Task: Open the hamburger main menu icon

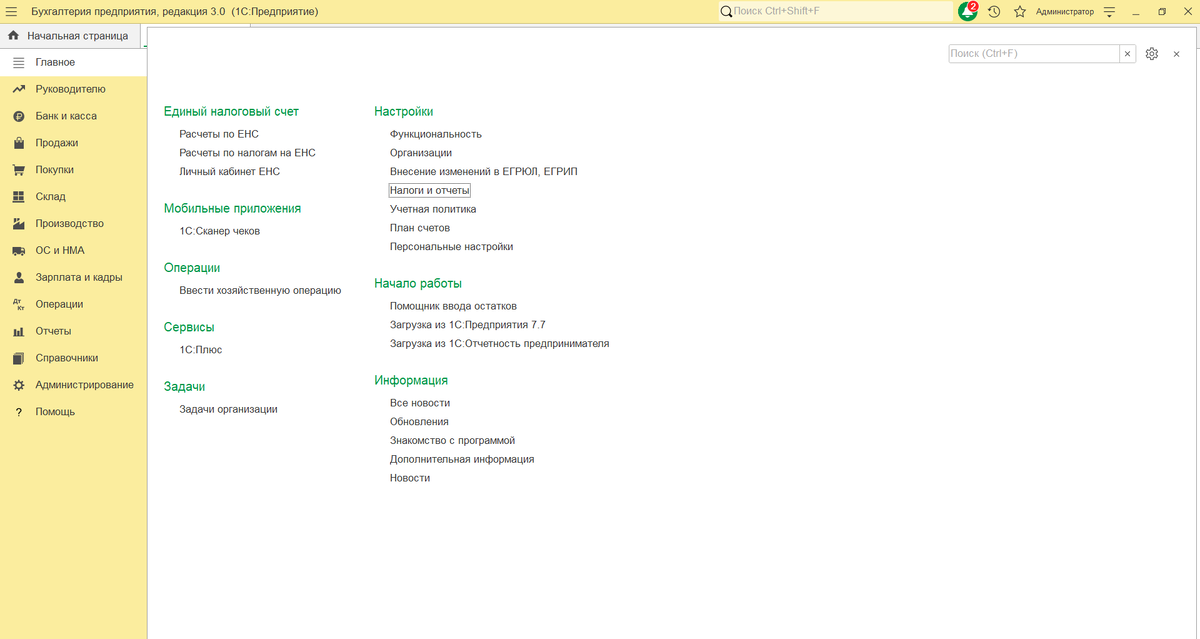Action: pyautogui.click(x=11, y=12)
